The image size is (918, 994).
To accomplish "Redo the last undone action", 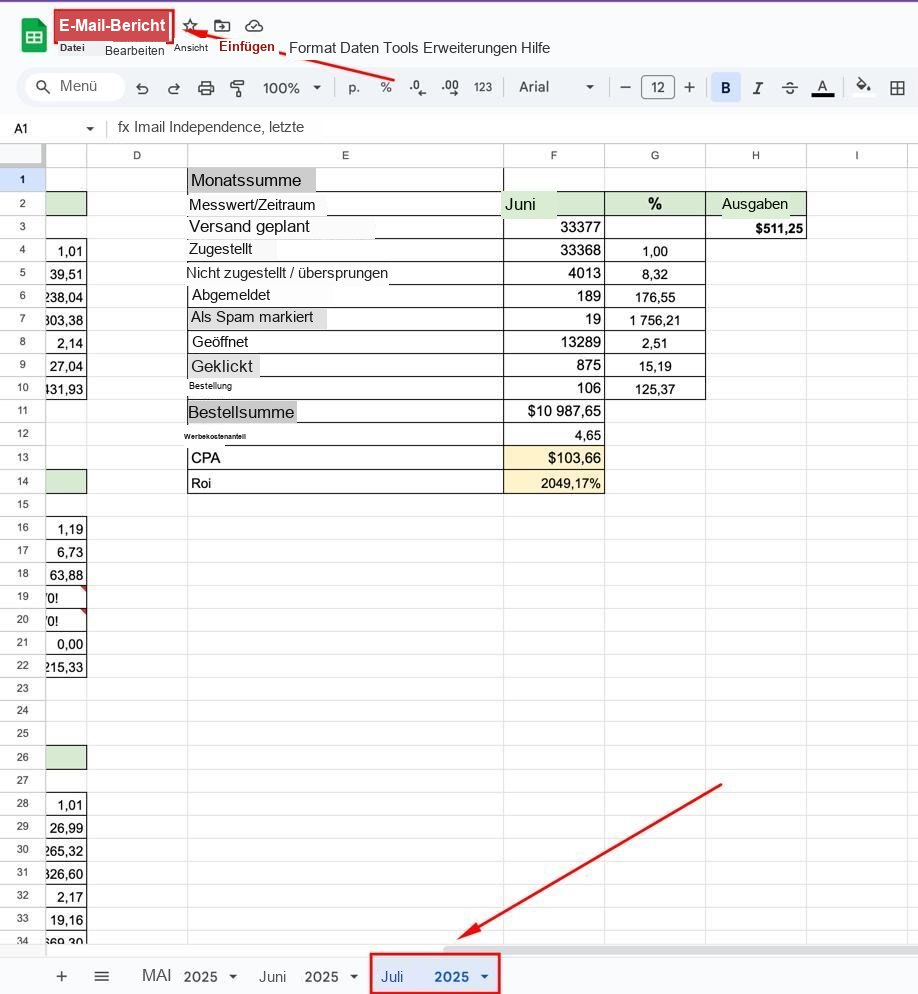I will (174, 88).
